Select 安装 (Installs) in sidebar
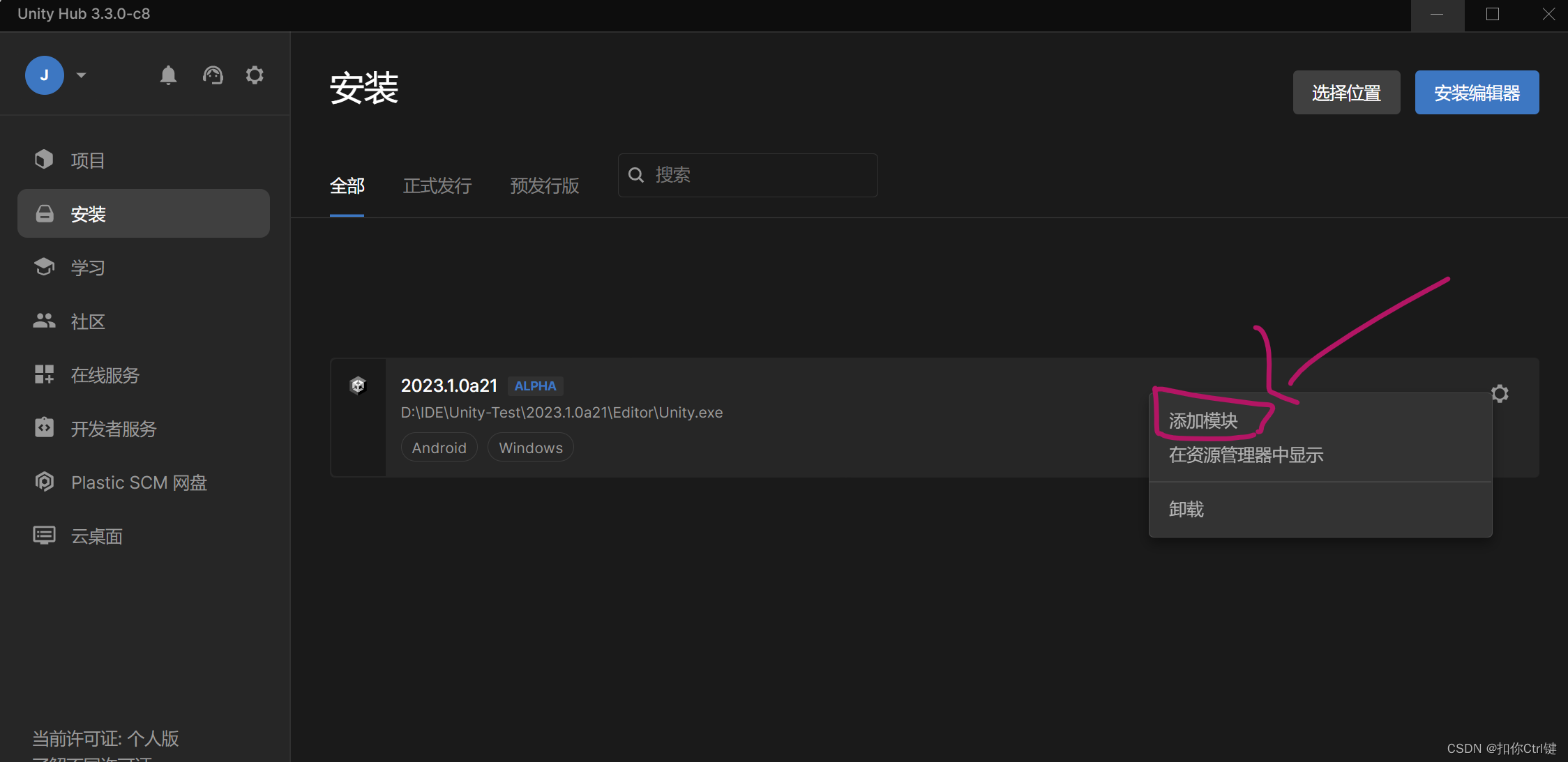The width and height of the screenshot is (1568, 762). [x=144, y=214]
